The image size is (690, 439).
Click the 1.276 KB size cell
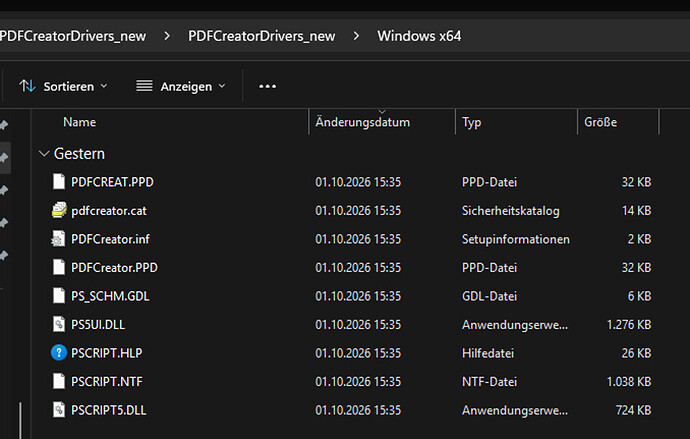pos(629,325)
